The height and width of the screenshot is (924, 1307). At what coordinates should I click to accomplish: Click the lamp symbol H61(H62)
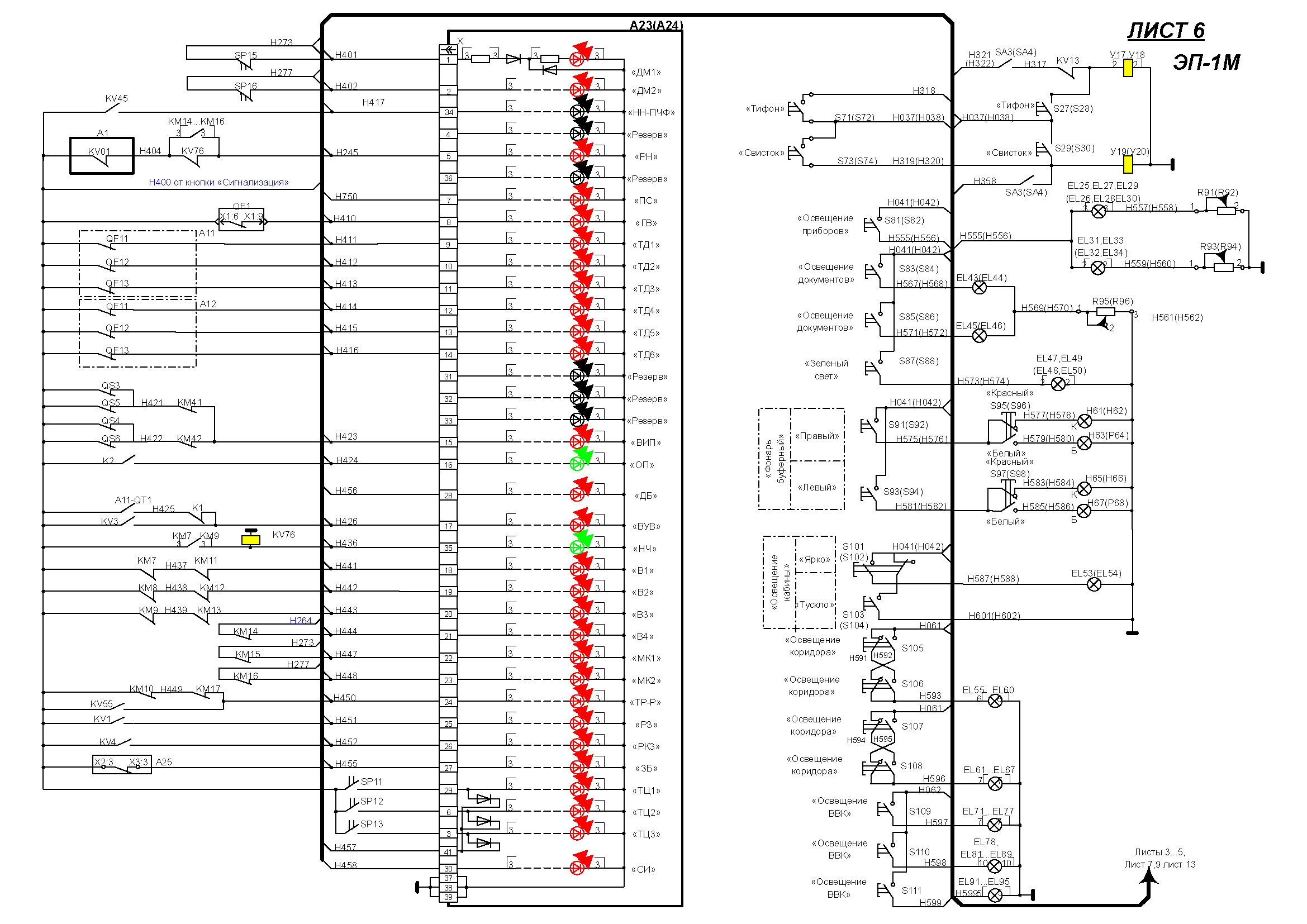click(x=1085, y=421)
